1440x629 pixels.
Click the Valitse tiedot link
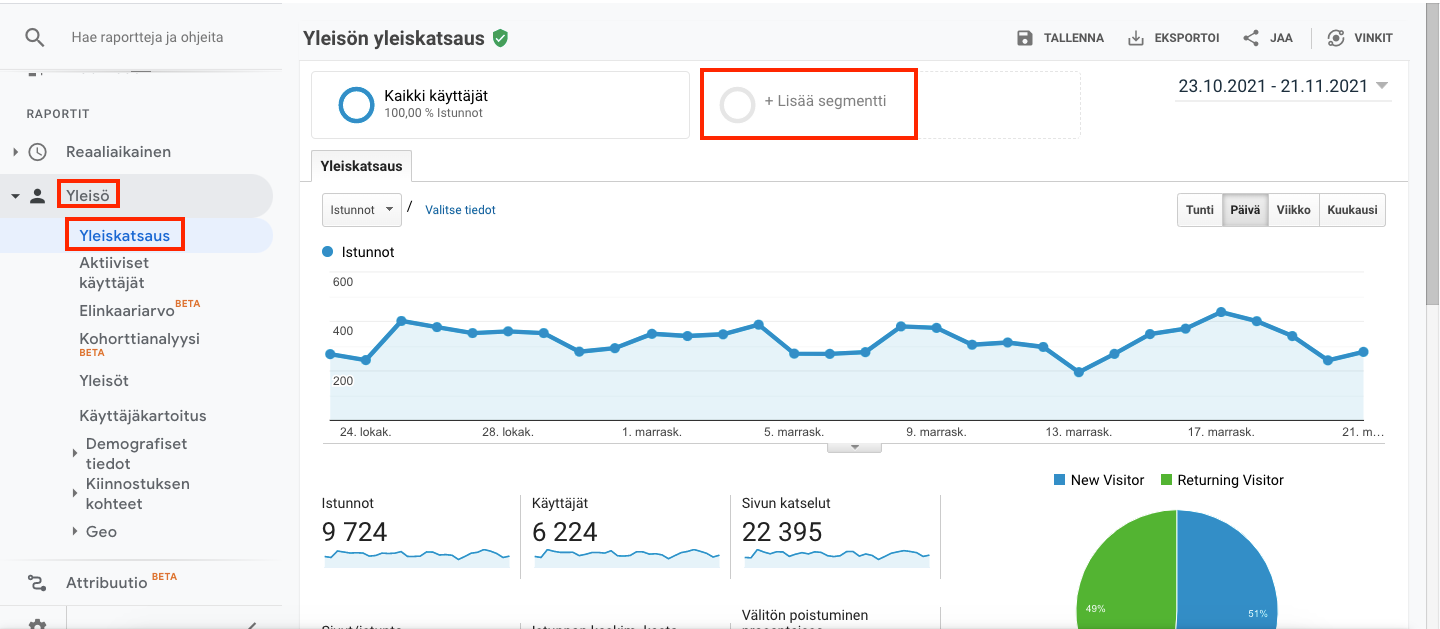tap(460, 210)
